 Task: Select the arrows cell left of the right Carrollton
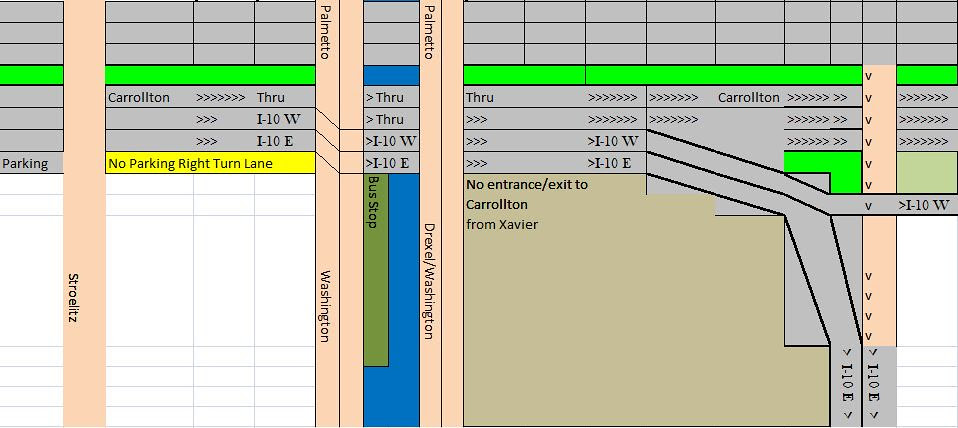point(681,97)
